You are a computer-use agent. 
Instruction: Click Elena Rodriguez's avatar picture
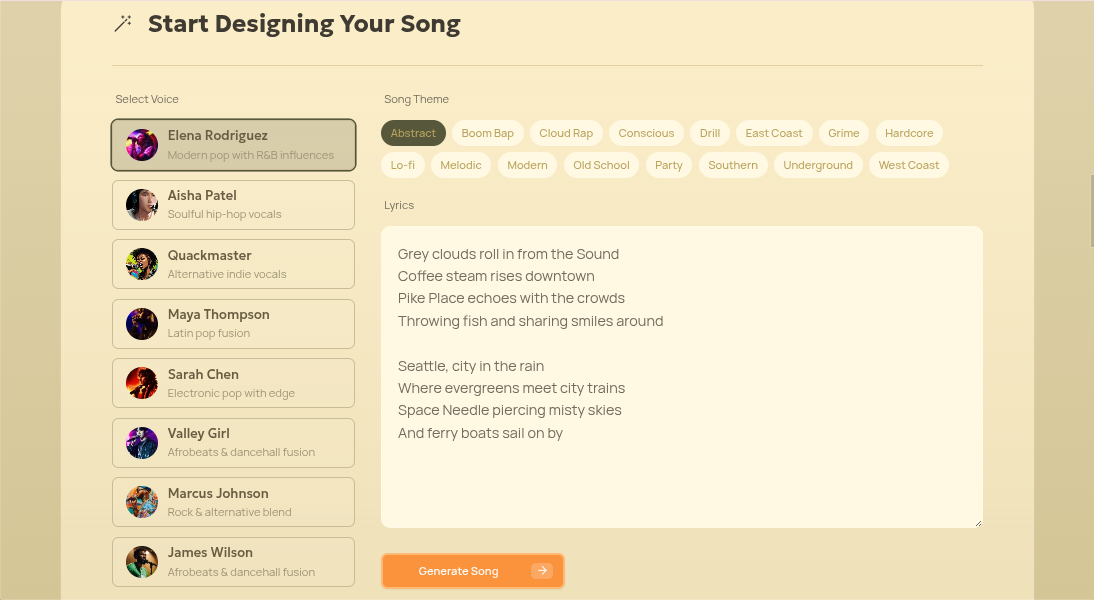coord(141,144)
